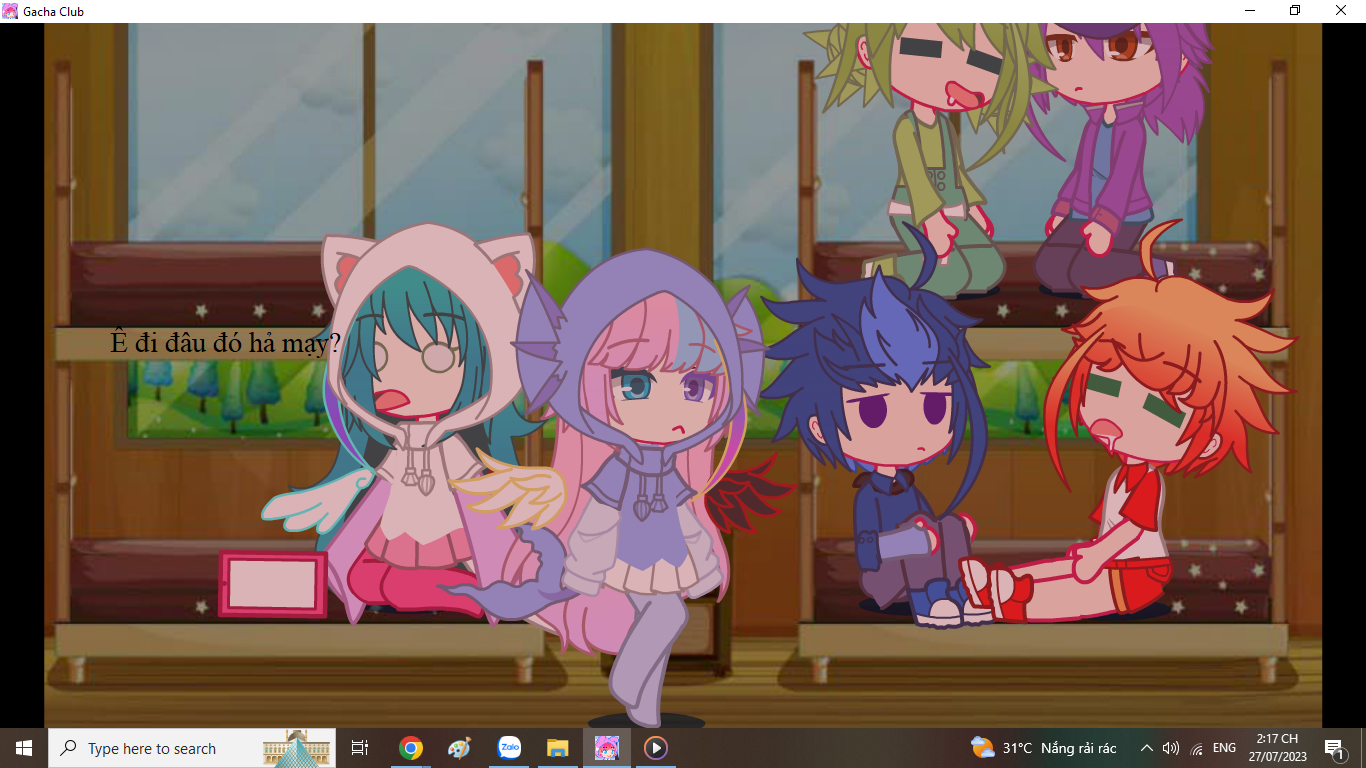Open the Wi-Fi network icon
1366x768 pixels.
[1197, 748]
